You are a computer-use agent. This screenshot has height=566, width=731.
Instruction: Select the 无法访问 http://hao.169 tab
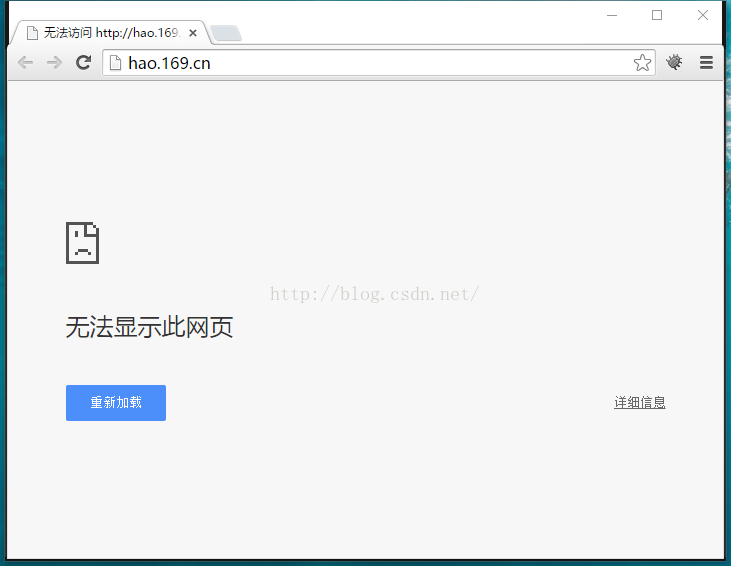click(111, 33)
